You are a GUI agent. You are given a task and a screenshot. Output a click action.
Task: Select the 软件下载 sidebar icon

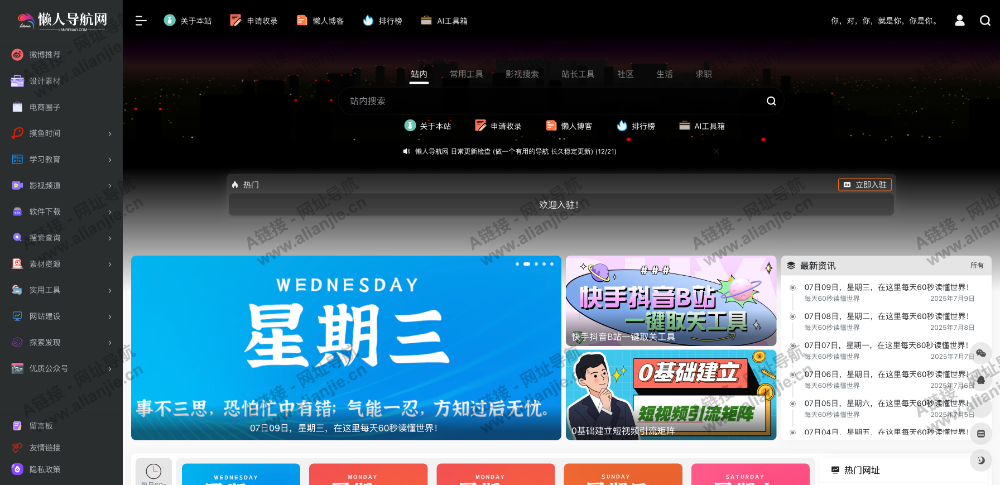(17, 211)
